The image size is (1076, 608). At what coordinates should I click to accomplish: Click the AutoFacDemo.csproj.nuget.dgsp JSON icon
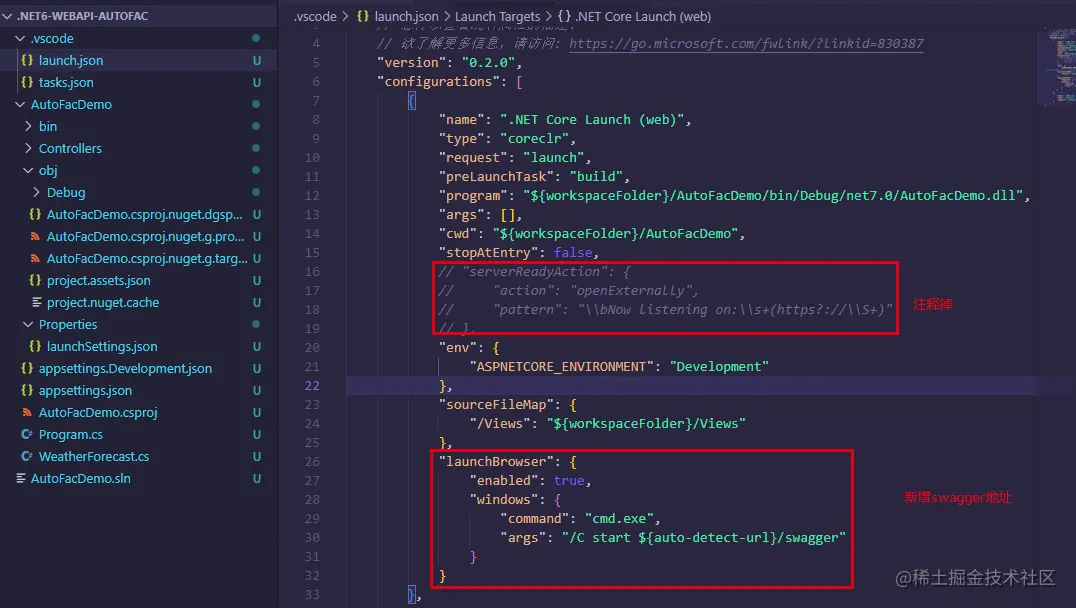35,214
